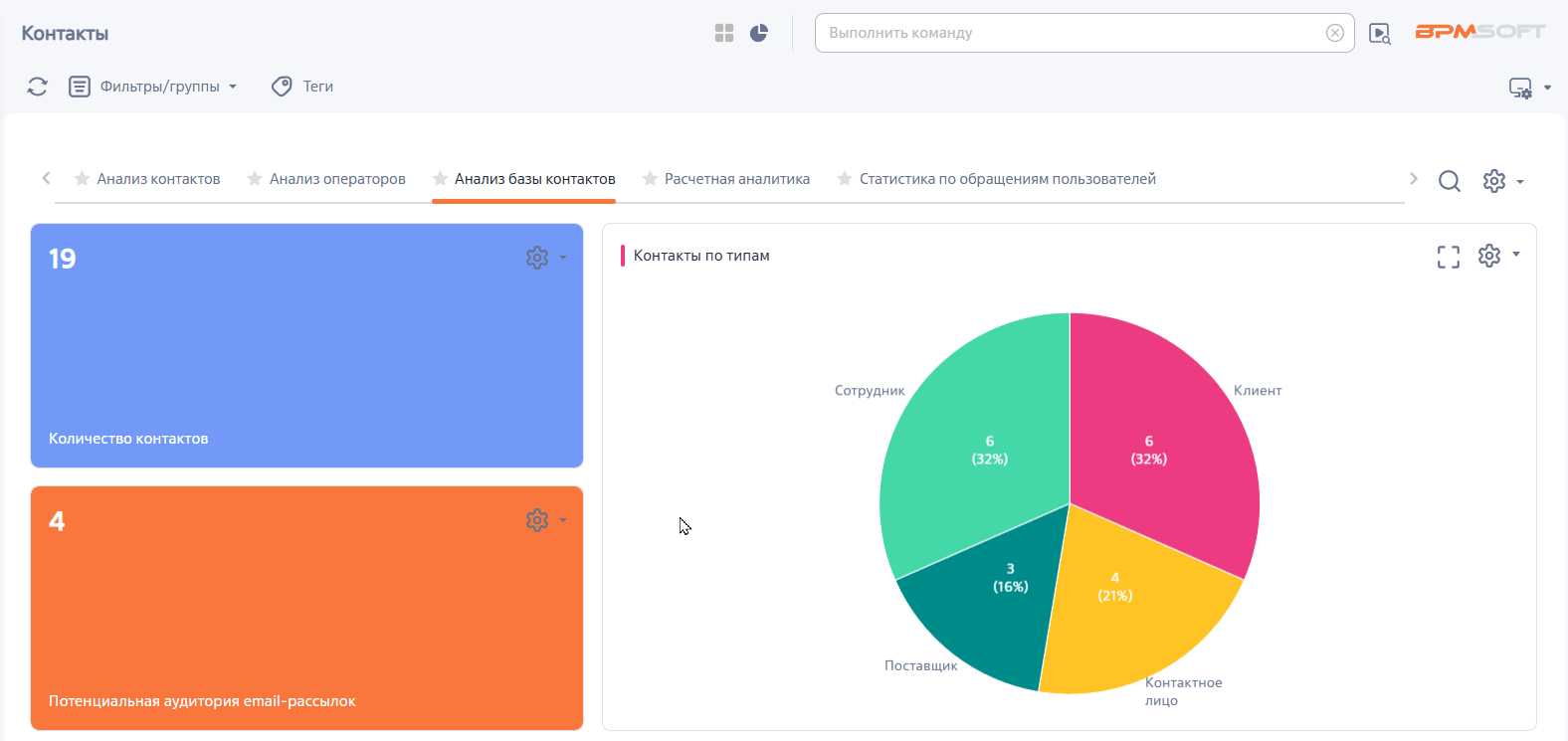Click the Теги tag icon
The width and height of the screenshot is (1568, 741).
pos(283,87)
